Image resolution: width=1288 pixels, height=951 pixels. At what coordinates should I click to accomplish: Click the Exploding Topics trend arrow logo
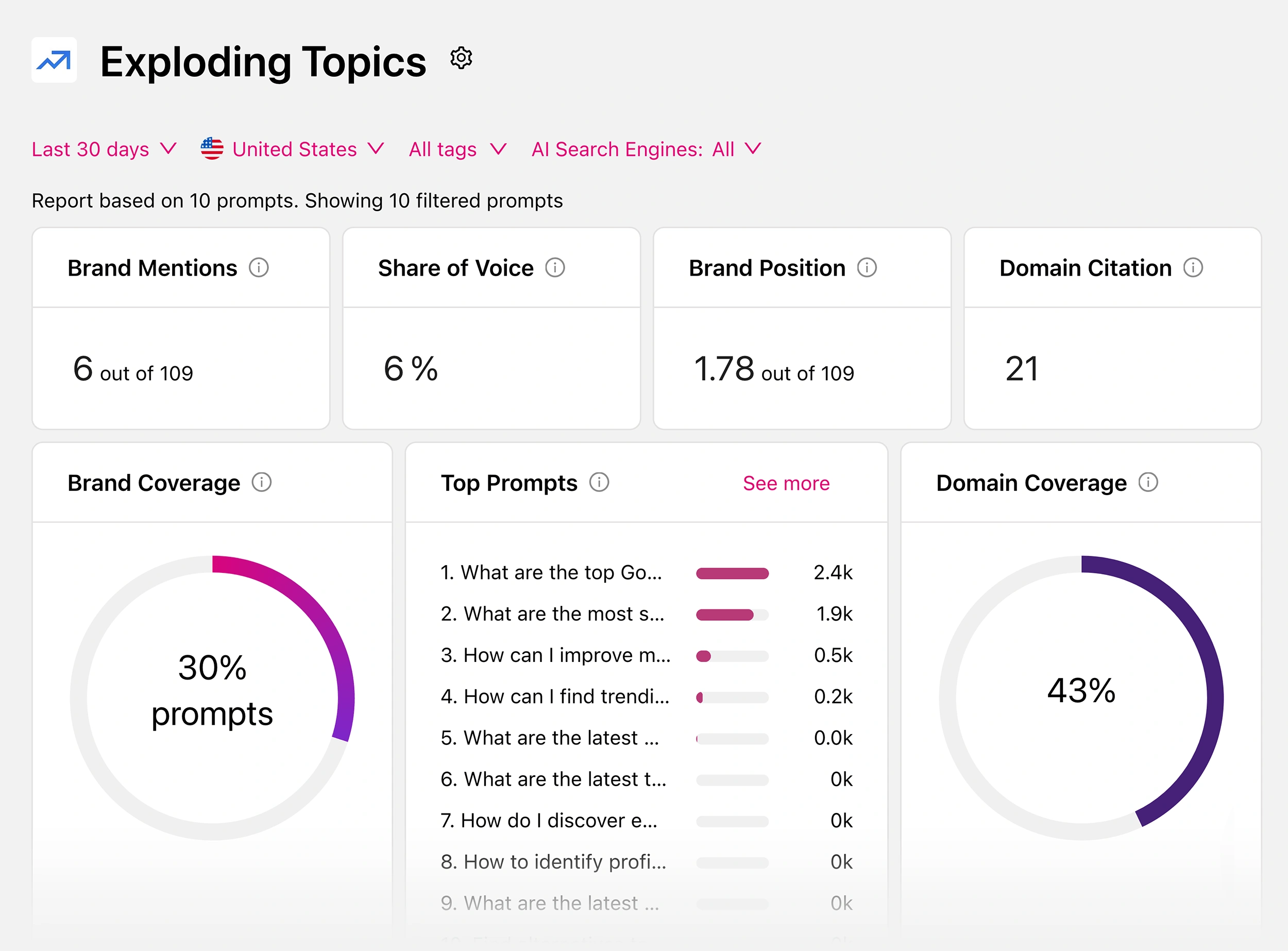(54, 60)
